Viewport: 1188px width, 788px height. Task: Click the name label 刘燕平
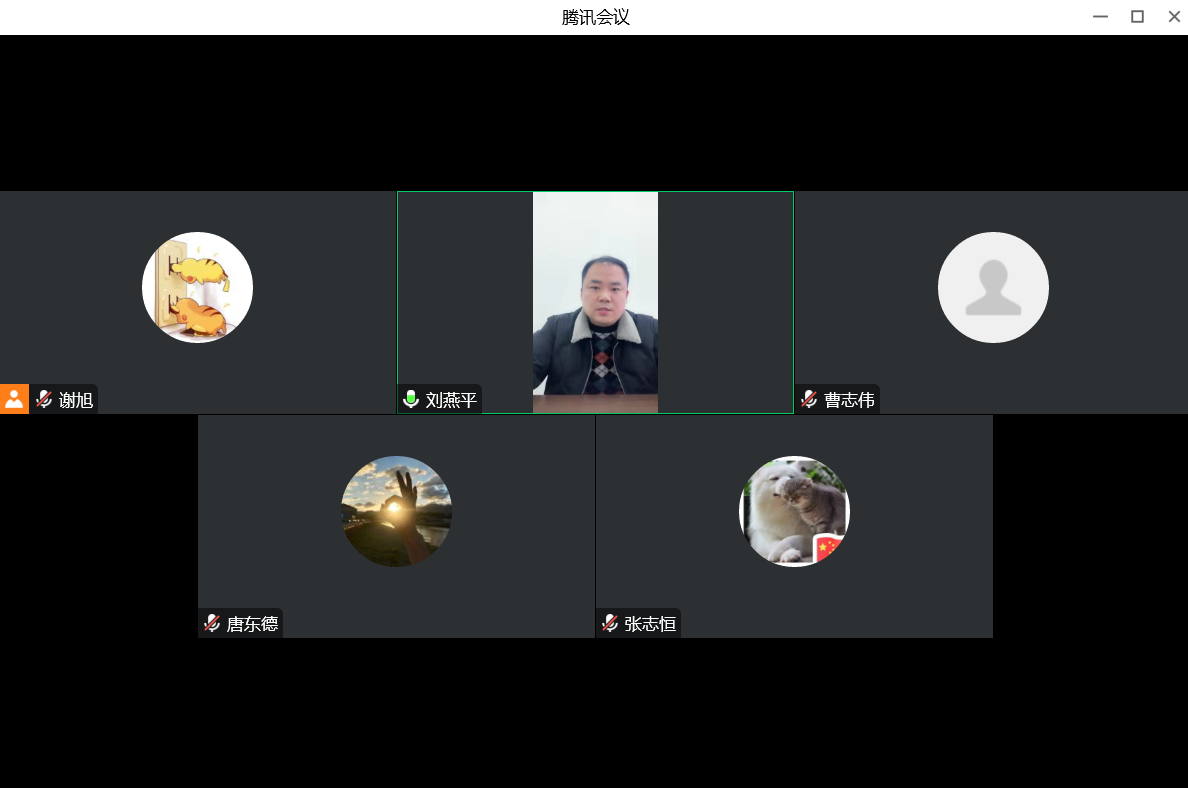452,400
